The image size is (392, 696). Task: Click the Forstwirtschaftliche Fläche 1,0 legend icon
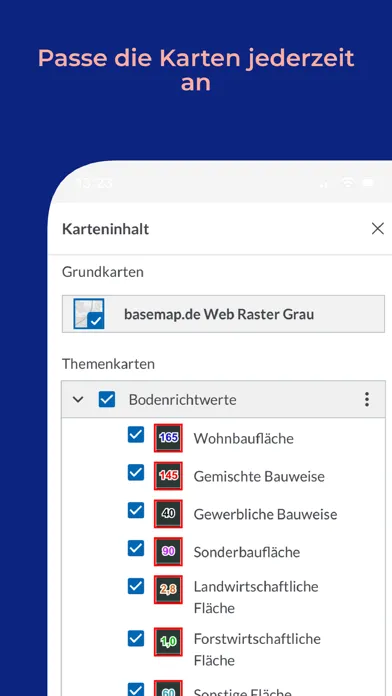click(x=168, y=642)
